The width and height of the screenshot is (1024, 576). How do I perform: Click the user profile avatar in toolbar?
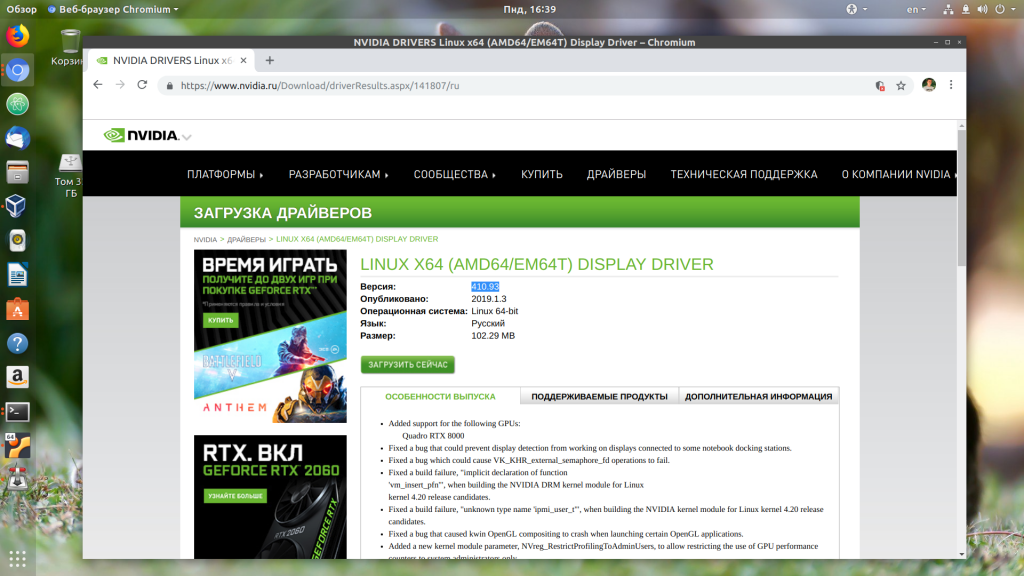click(x=929, y=85)
